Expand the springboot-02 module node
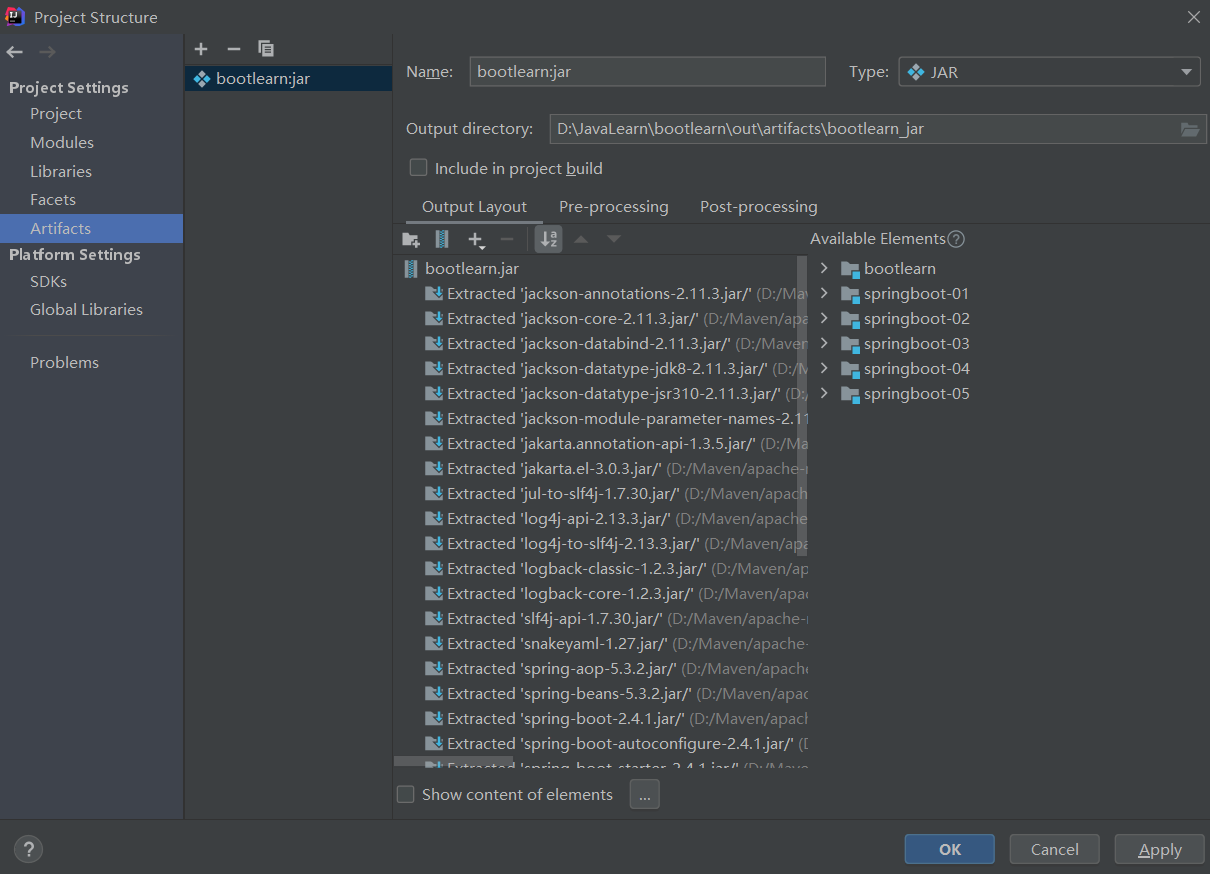 [824, 319]
